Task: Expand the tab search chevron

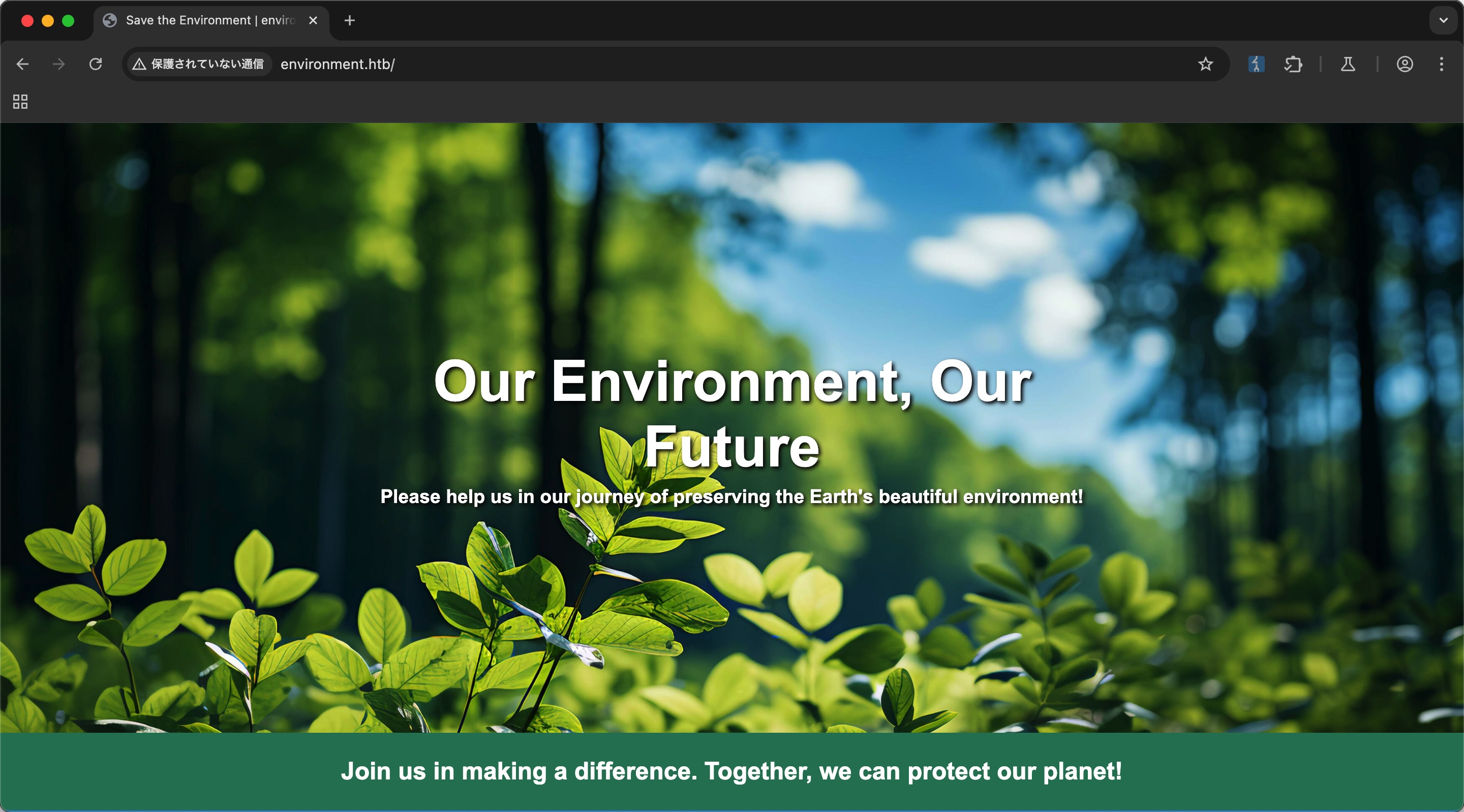Action: click(x=1443, y=20)
